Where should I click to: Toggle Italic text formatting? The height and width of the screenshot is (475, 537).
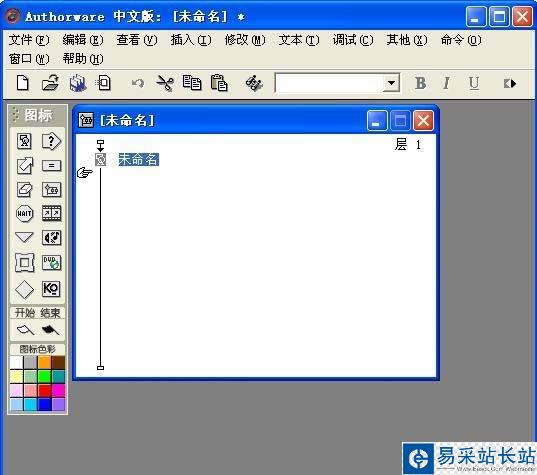tap(446, 83)
